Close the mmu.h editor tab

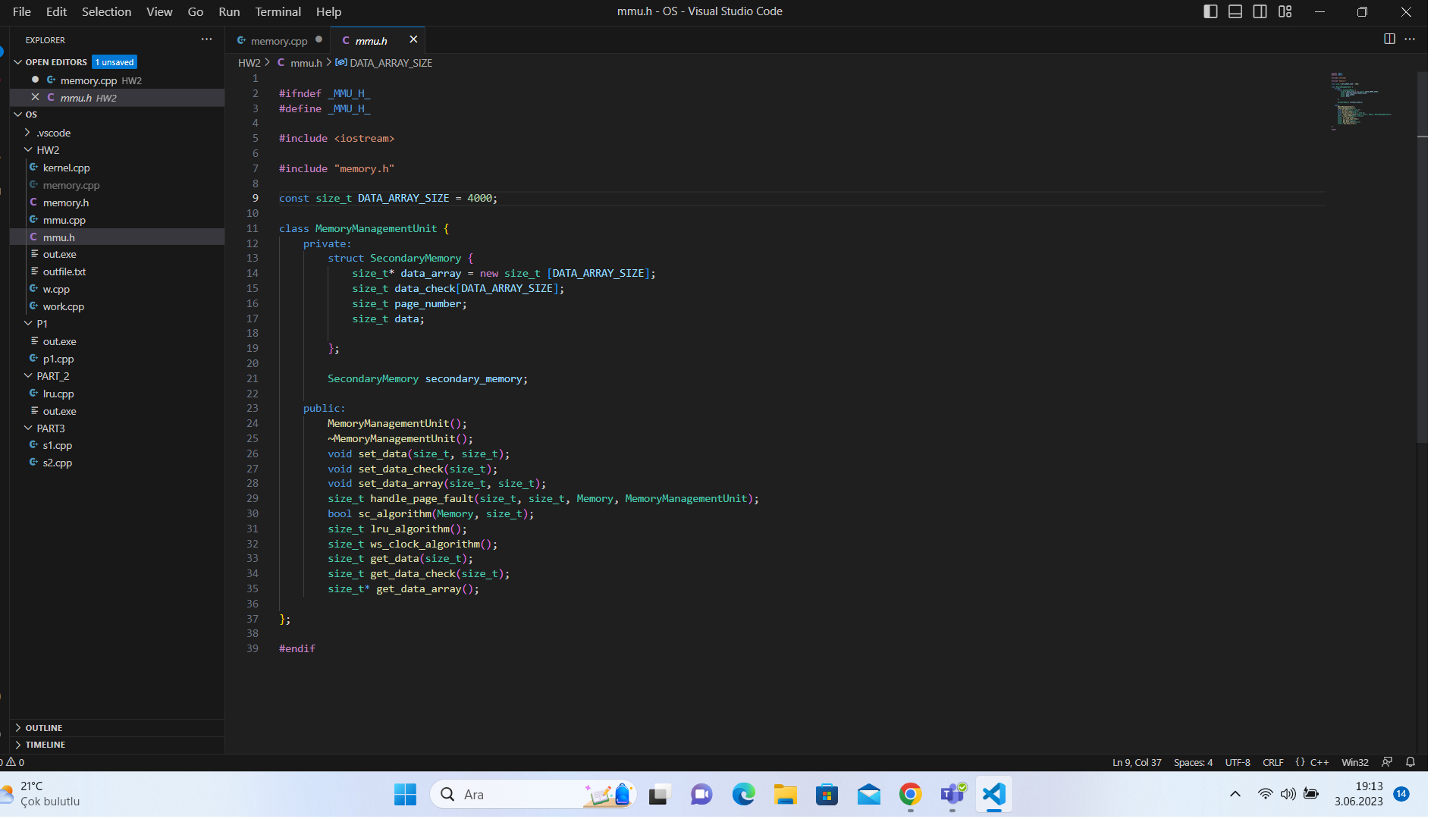pos(413,39)
